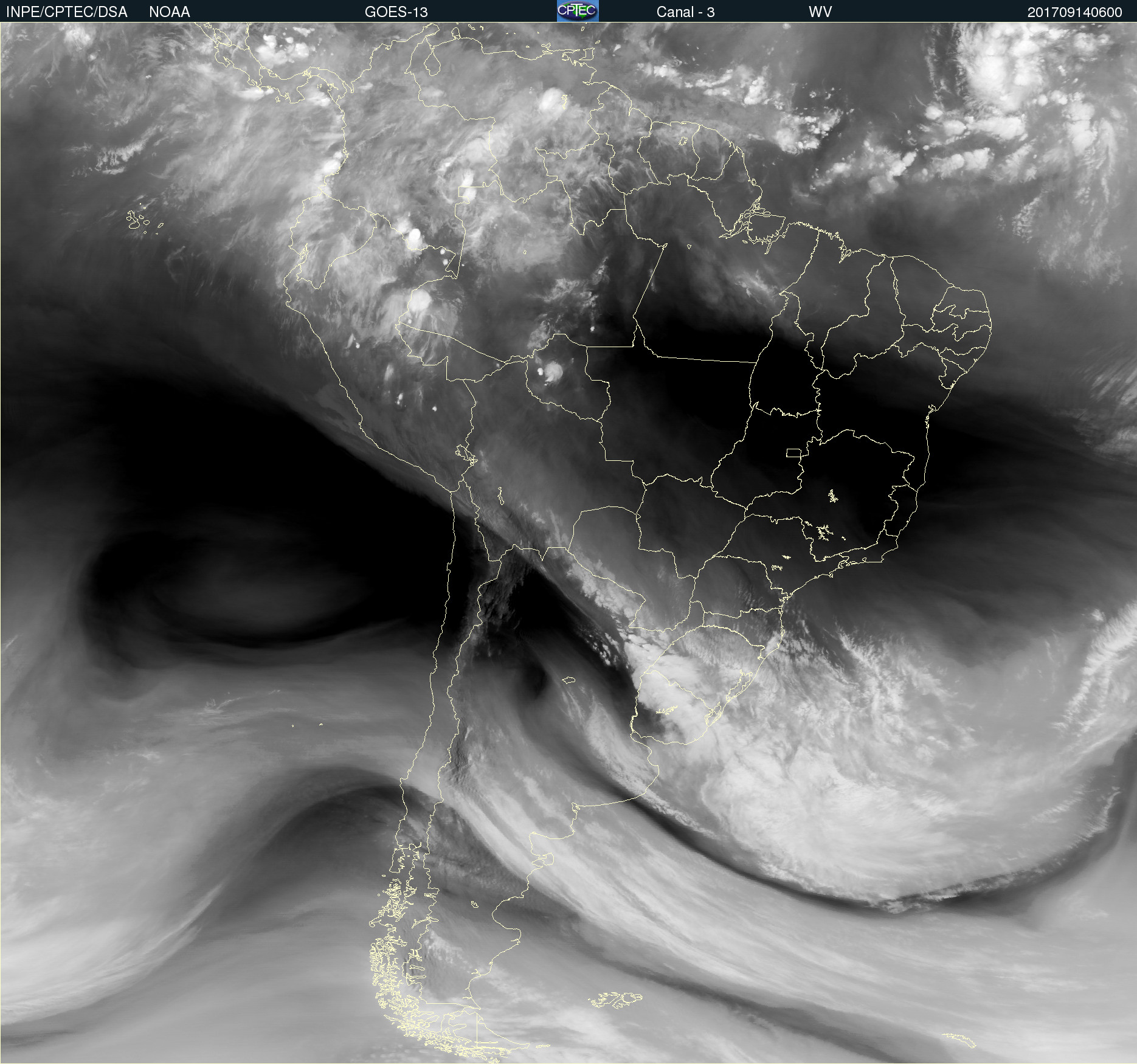Click the NOAA label in the header
This screenshot has height=1064, width=1137.
pos(170,12)
